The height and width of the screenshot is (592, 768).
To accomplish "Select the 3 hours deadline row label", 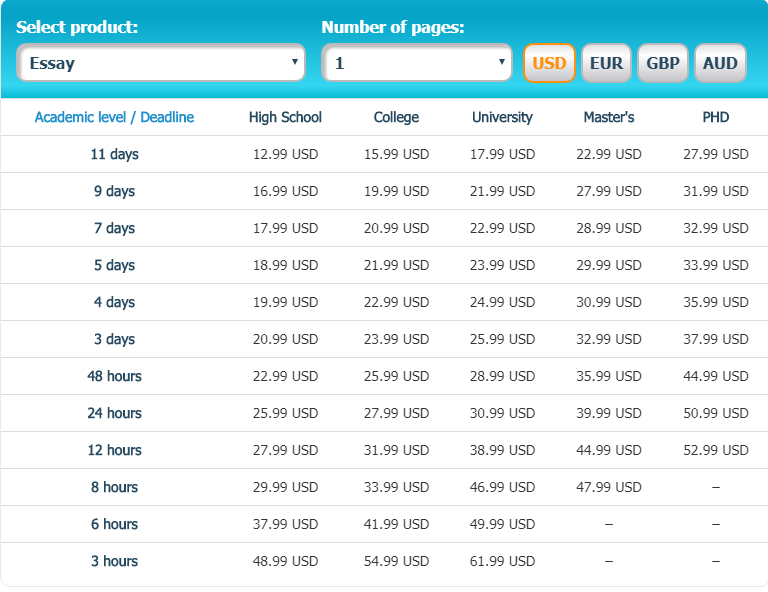I will [114, 561].
